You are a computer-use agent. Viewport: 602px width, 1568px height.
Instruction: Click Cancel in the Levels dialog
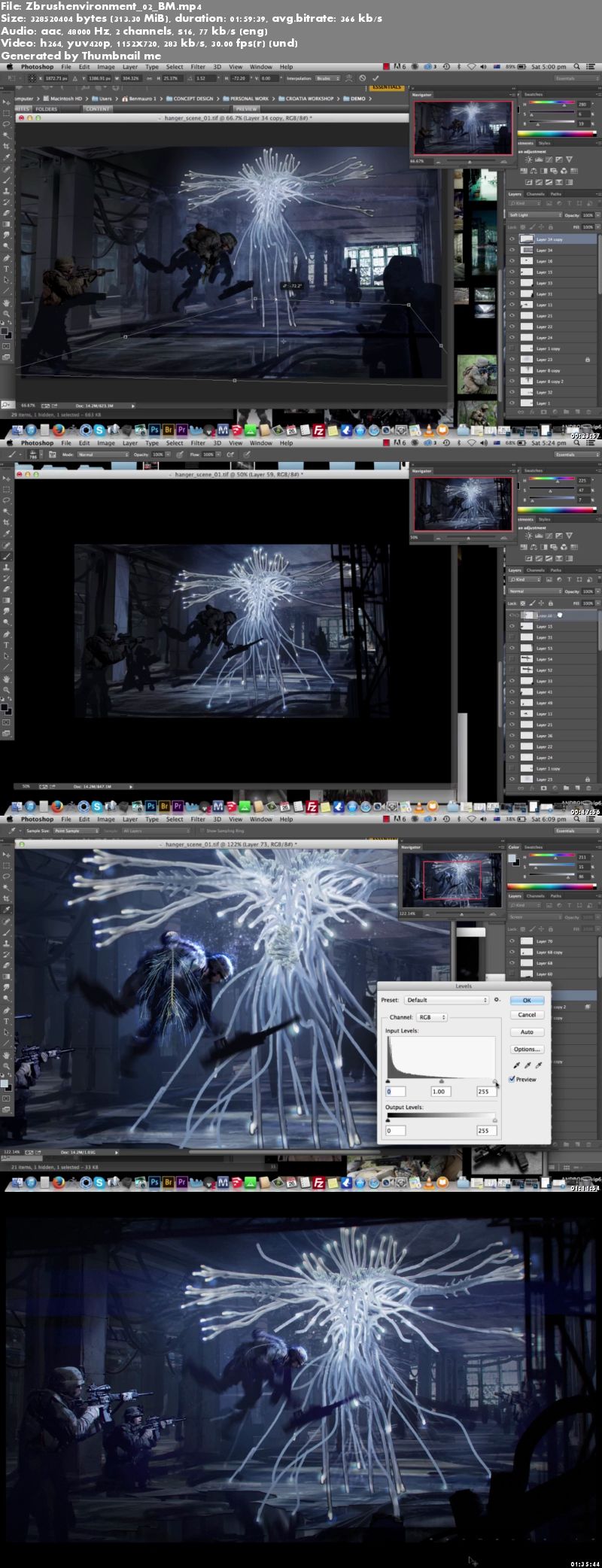[527, 1015]
